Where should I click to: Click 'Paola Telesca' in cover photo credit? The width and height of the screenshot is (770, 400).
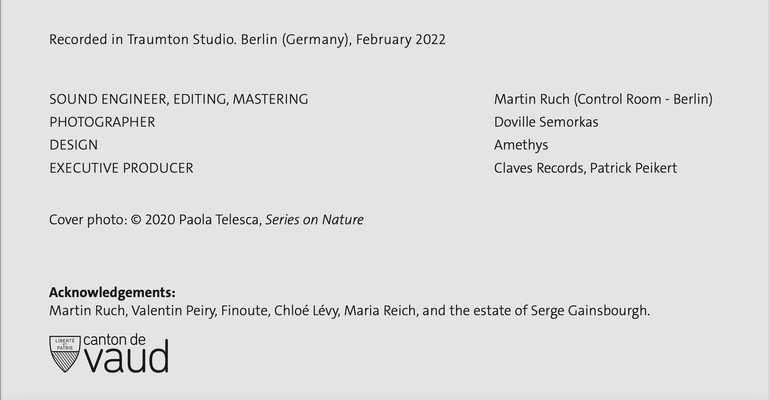click(220, 220)
